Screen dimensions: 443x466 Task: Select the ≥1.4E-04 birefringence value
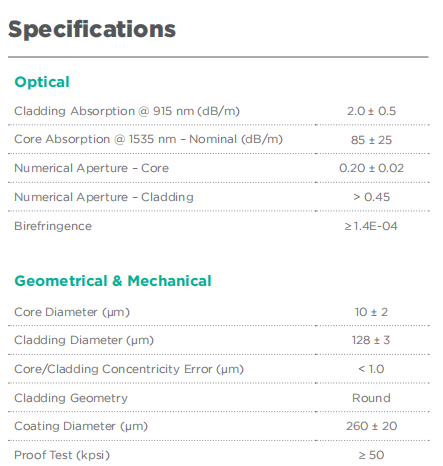tap(371, 226)
